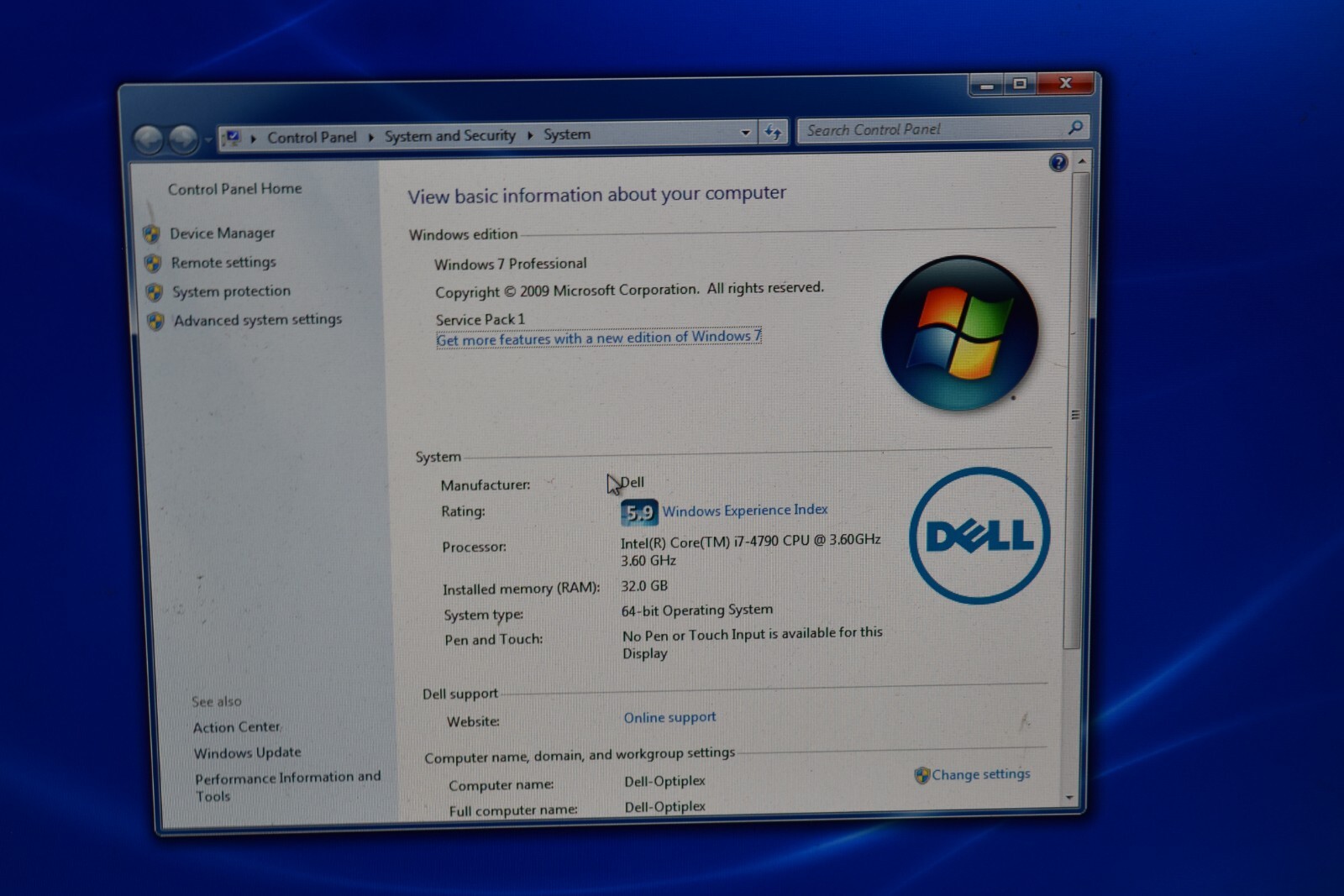Click the Service Pack 1 text
Screen dimensions: 1344x896
[x=480, y=319]
